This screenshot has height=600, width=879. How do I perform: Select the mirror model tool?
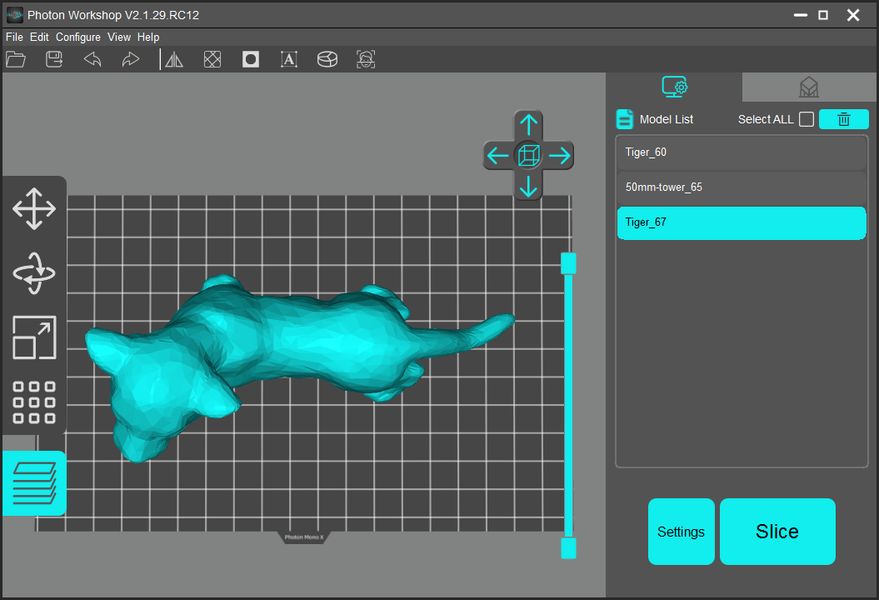tap(174, 60)
